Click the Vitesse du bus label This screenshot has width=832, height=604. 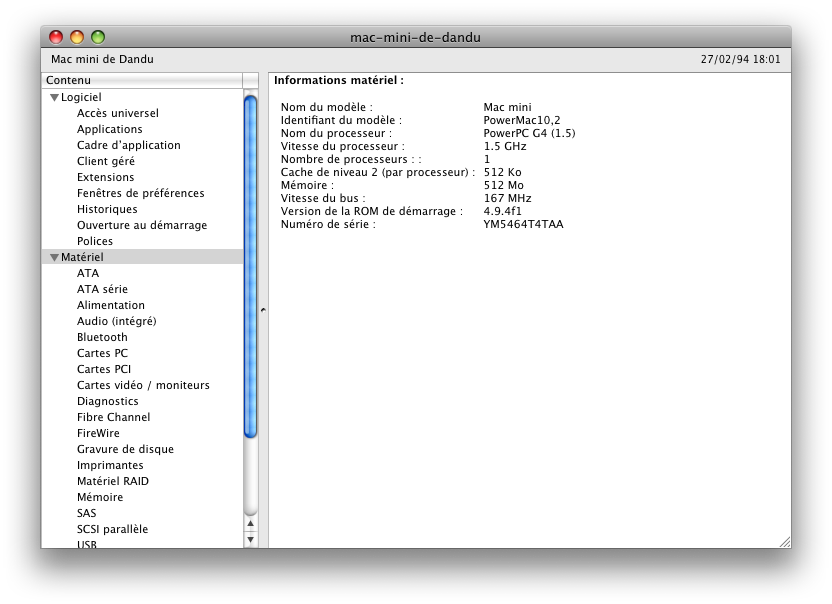coord(323,198)
